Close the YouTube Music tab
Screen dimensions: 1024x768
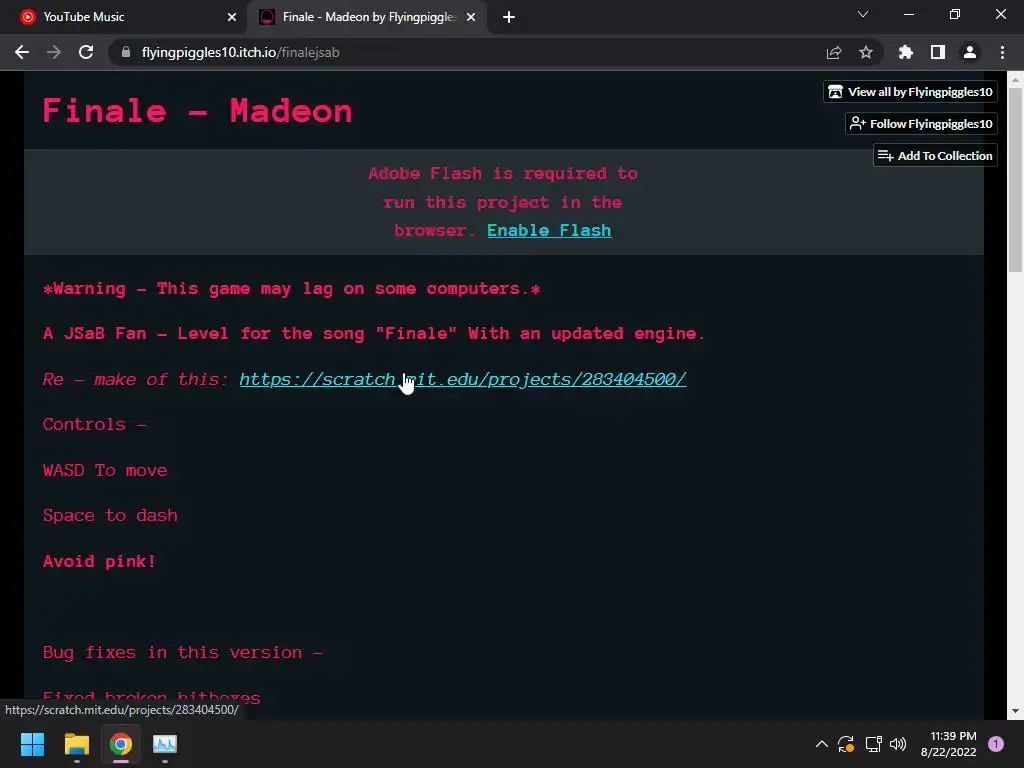click(232, 17)
